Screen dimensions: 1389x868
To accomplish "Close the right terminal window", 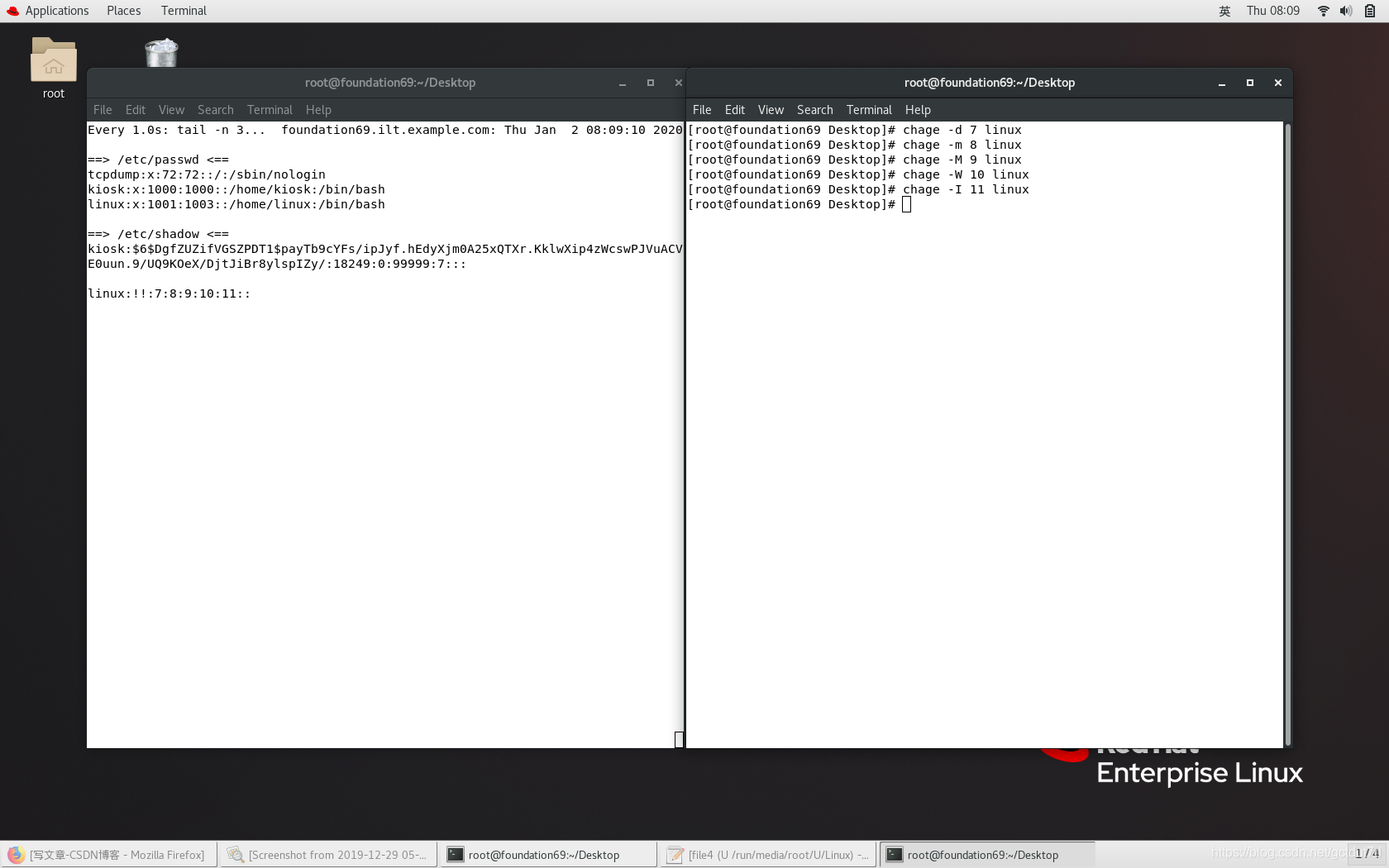I will 1277,83.
